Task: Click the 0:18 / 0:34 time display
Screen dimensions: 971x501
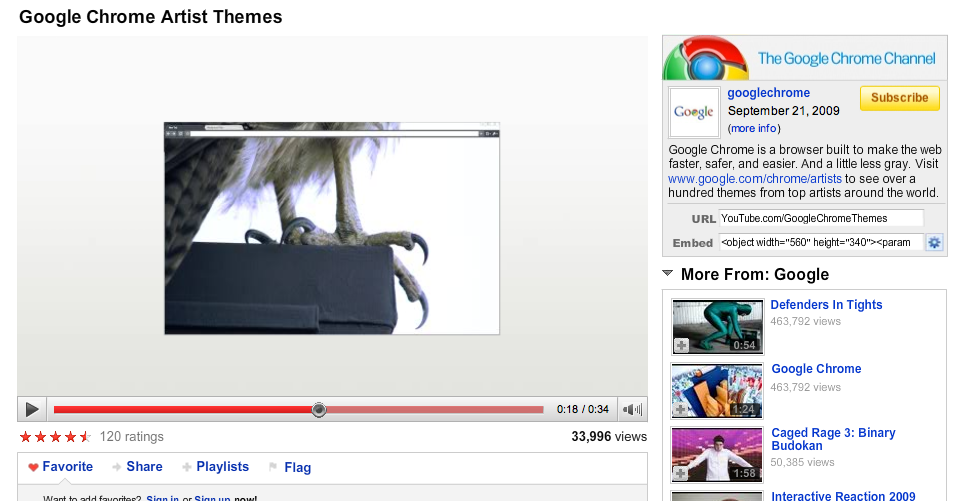Action: tap(583, 409)
